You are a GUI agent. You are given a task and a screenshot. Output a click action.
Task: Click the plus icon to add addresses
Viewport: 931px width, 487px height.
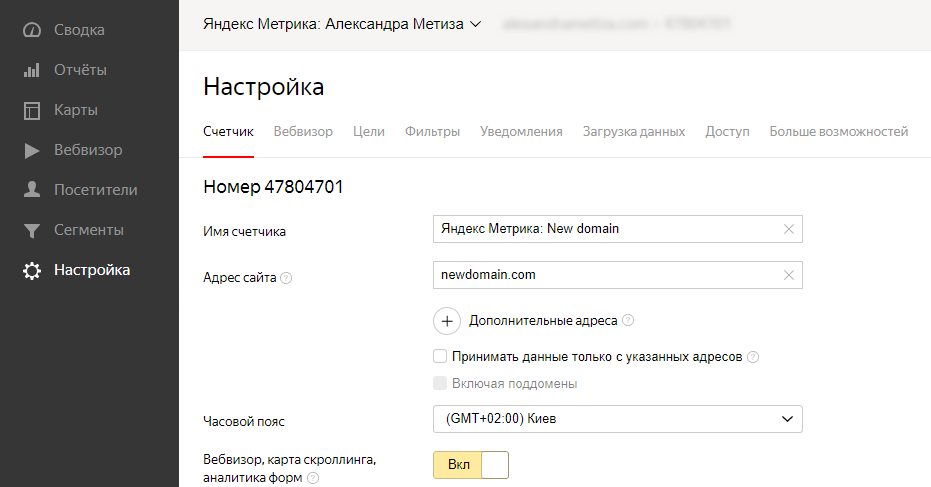coord(447,321)
